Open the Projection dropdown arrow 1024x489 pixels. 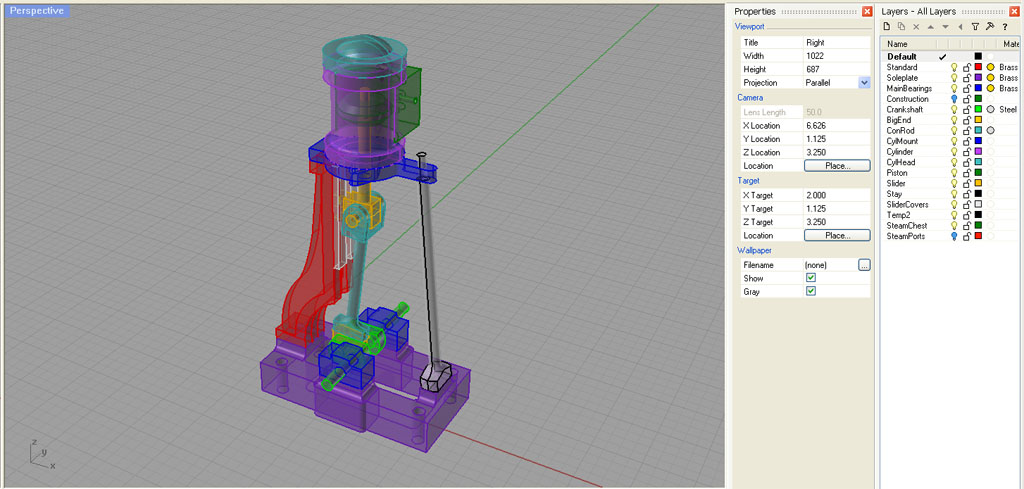(x=864, y=82)
